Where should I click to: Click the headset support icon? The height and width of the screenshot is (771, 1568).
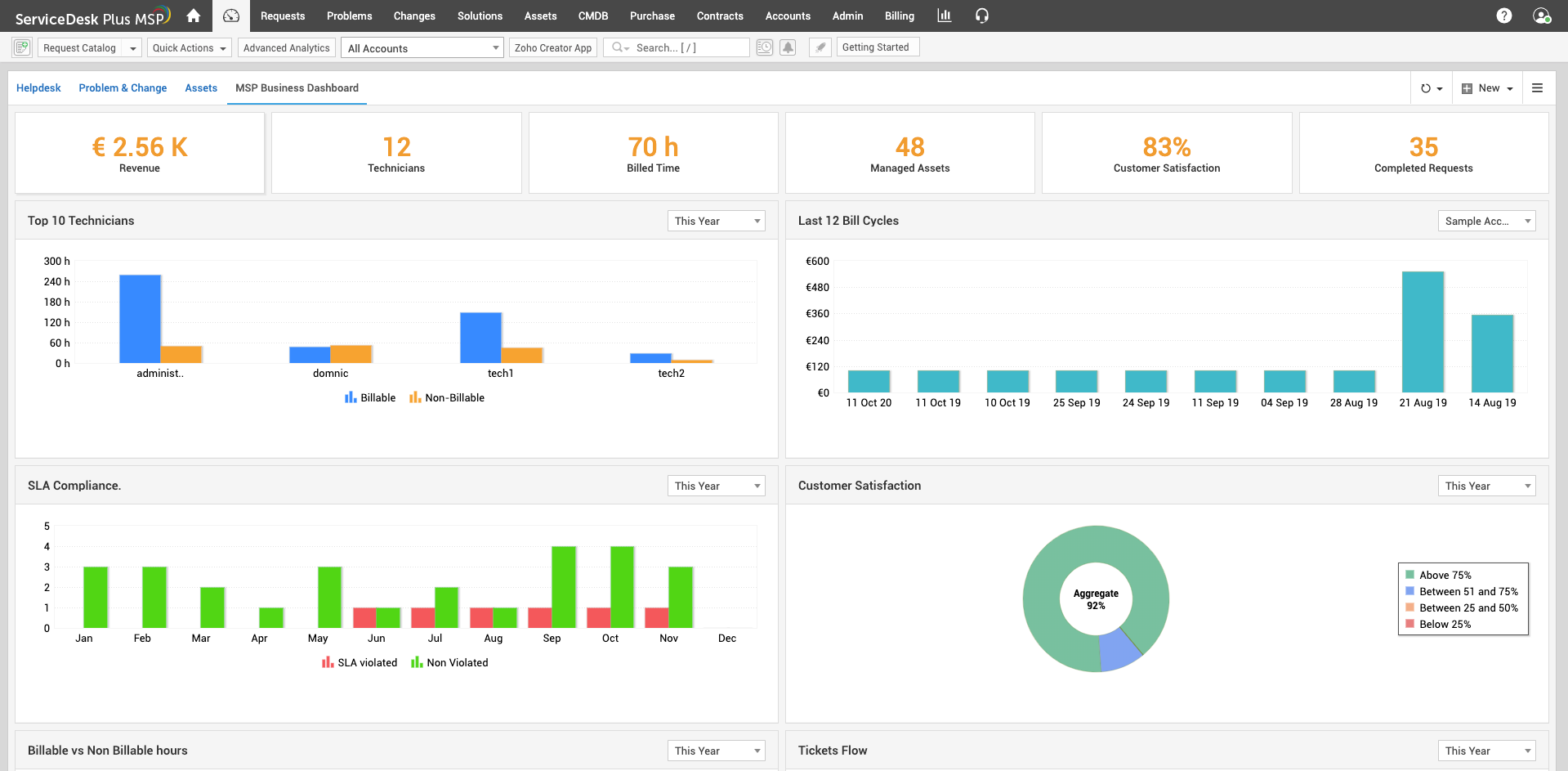(981, 16)
